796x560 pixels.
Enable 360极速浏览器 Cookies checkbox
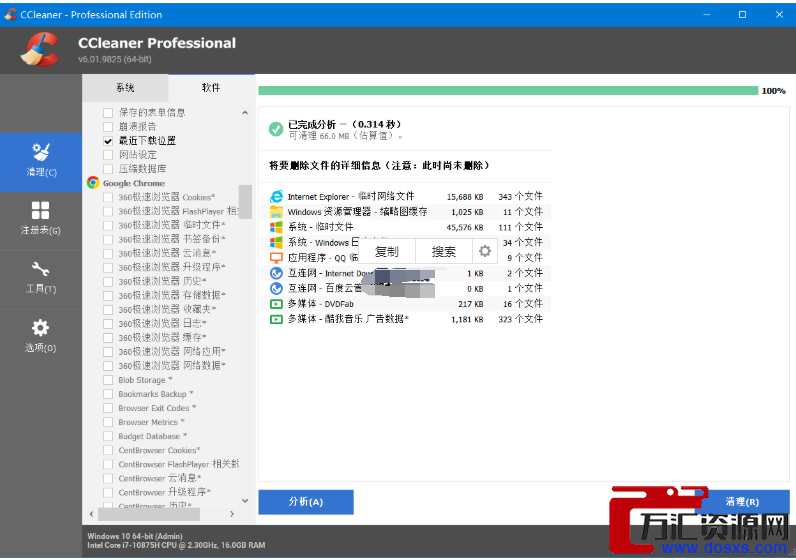click(x=108, y=197)
